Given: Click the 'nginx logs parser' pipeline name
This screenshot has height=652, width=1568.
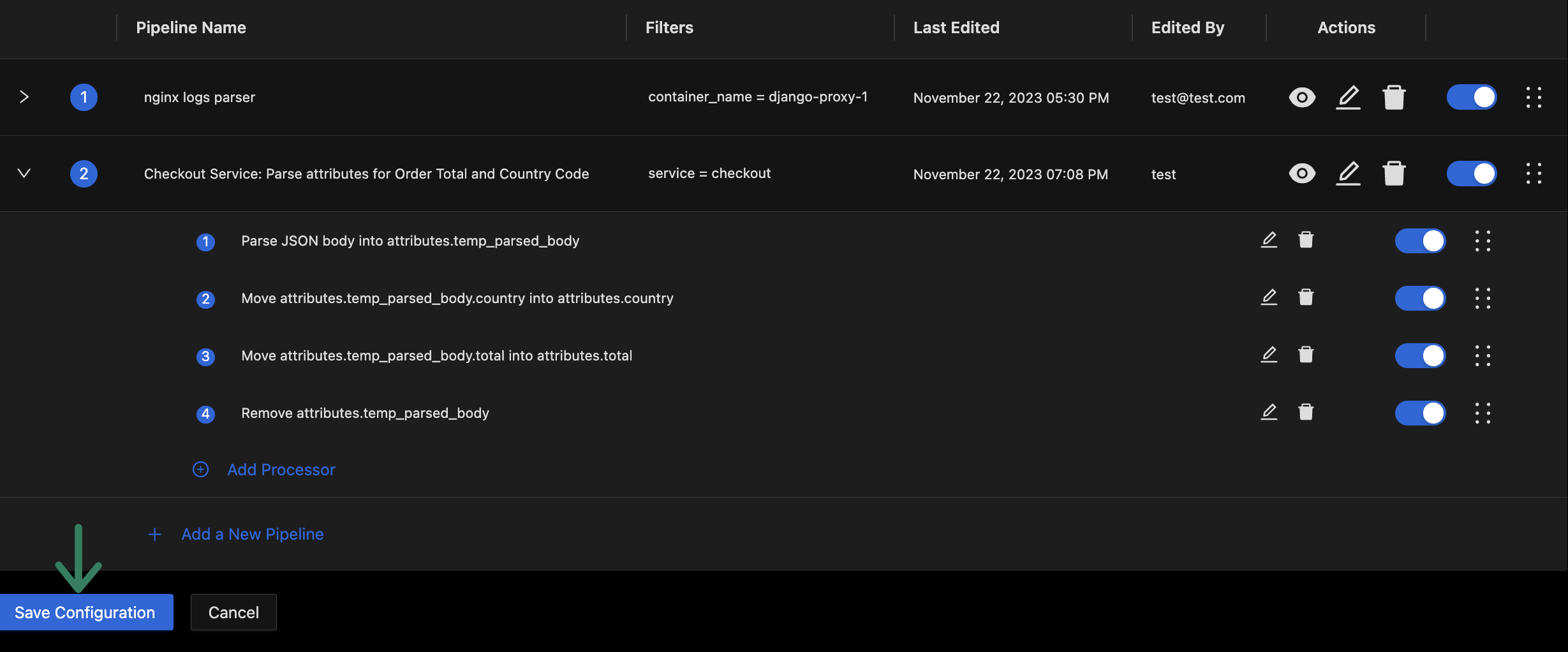Looking at the screenshot, I should click(x=200, y=98).
